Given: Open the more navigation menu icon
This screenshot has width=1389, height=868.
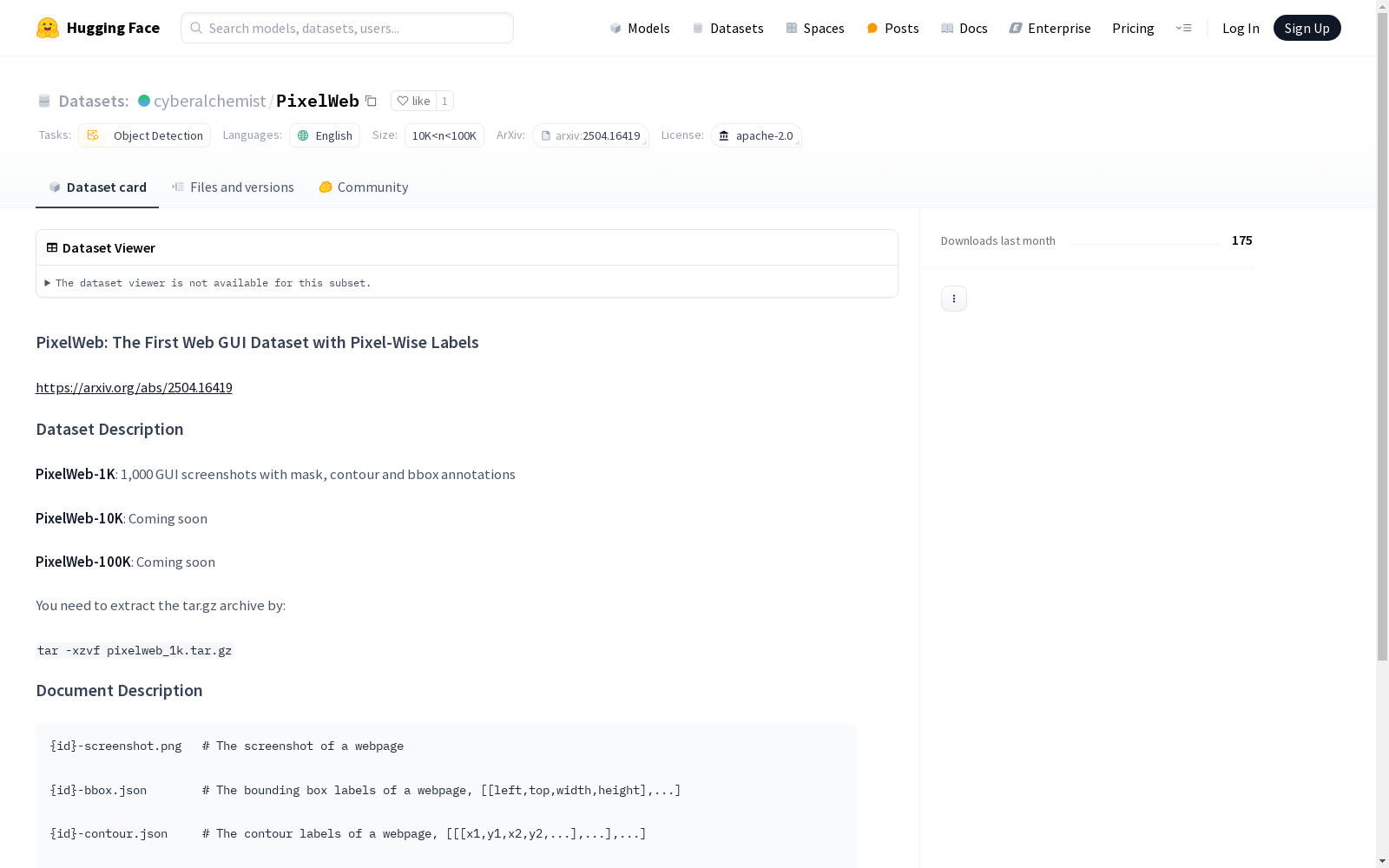Looking at the screenshot, I should point(1183,28).
